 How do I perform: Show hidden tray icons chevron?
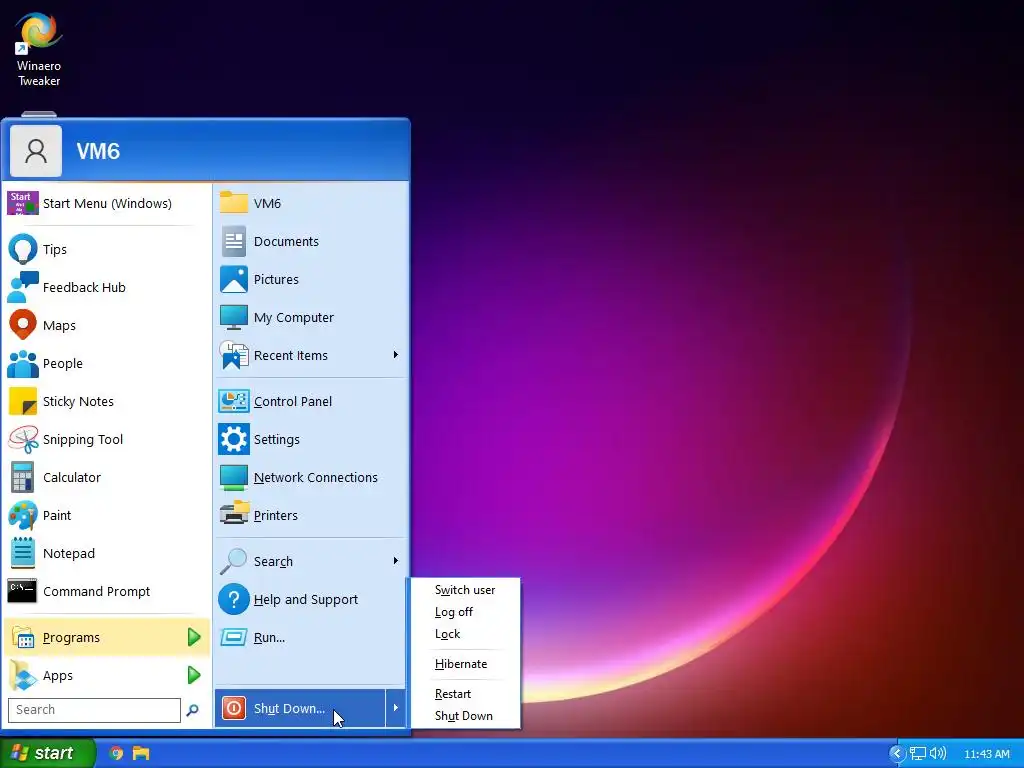(x=897, y=754)
